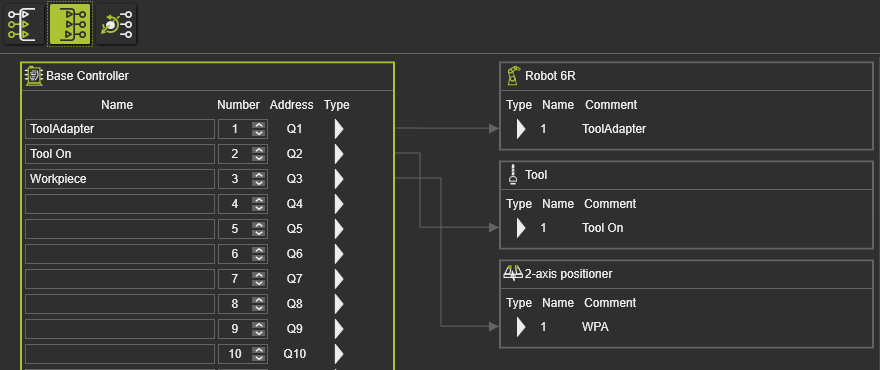Click output type arrow for Q6
The height and width of the screenshot is (370, 880).
(338, 254)
